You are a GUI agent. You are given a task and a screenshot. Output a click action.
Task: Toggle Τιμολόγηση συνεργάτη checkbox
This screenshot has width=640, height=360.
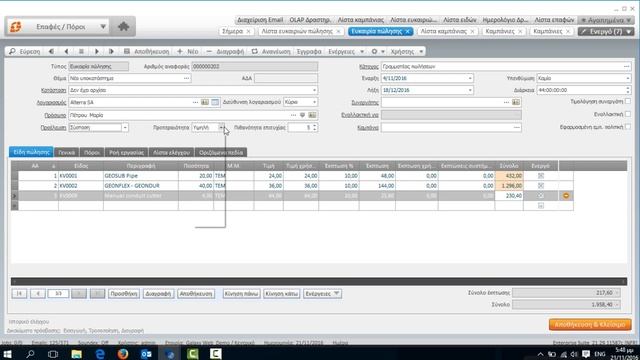[x=628, y=101]
